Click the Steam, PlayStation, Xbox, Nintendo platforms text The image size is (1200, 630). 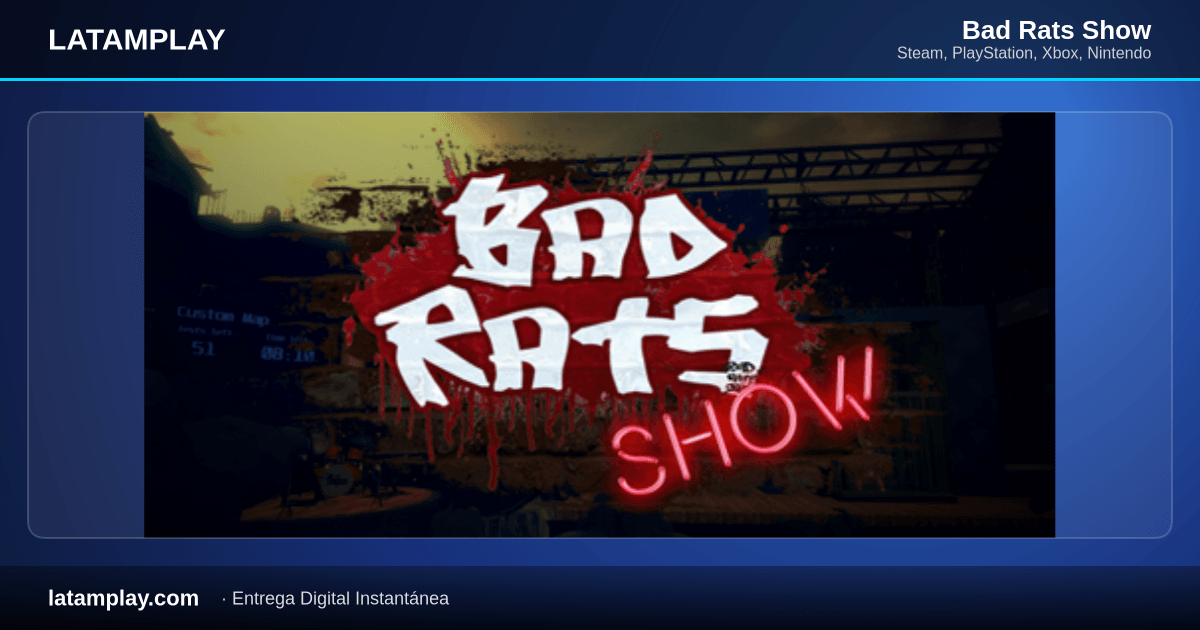coord(1024,53)
